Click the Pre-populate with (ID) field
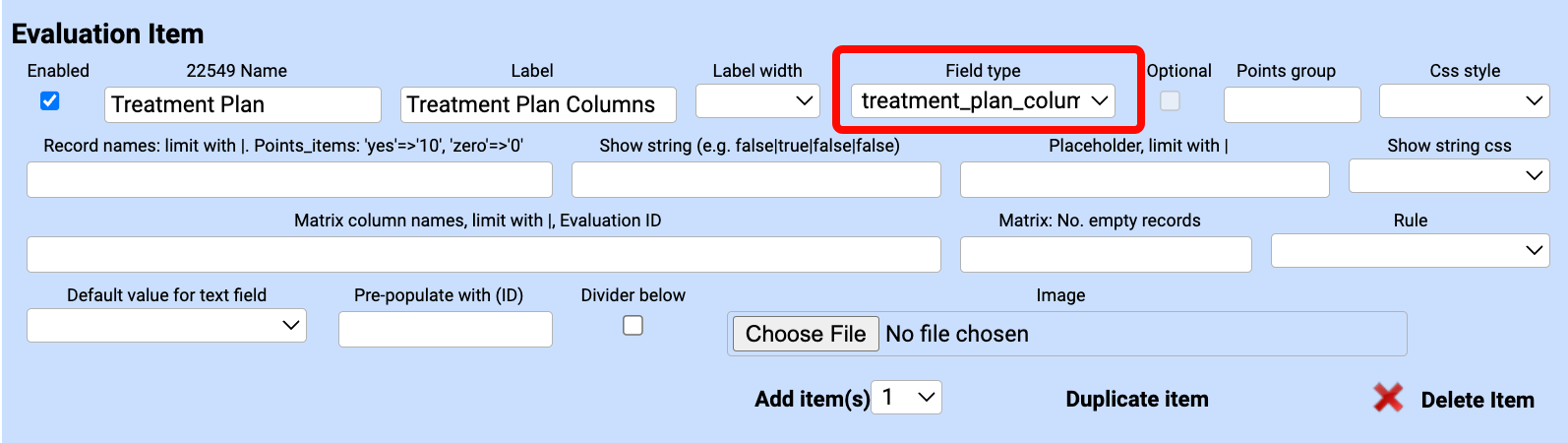Viewport: 1568px width, 443px height. pos(445,329)
